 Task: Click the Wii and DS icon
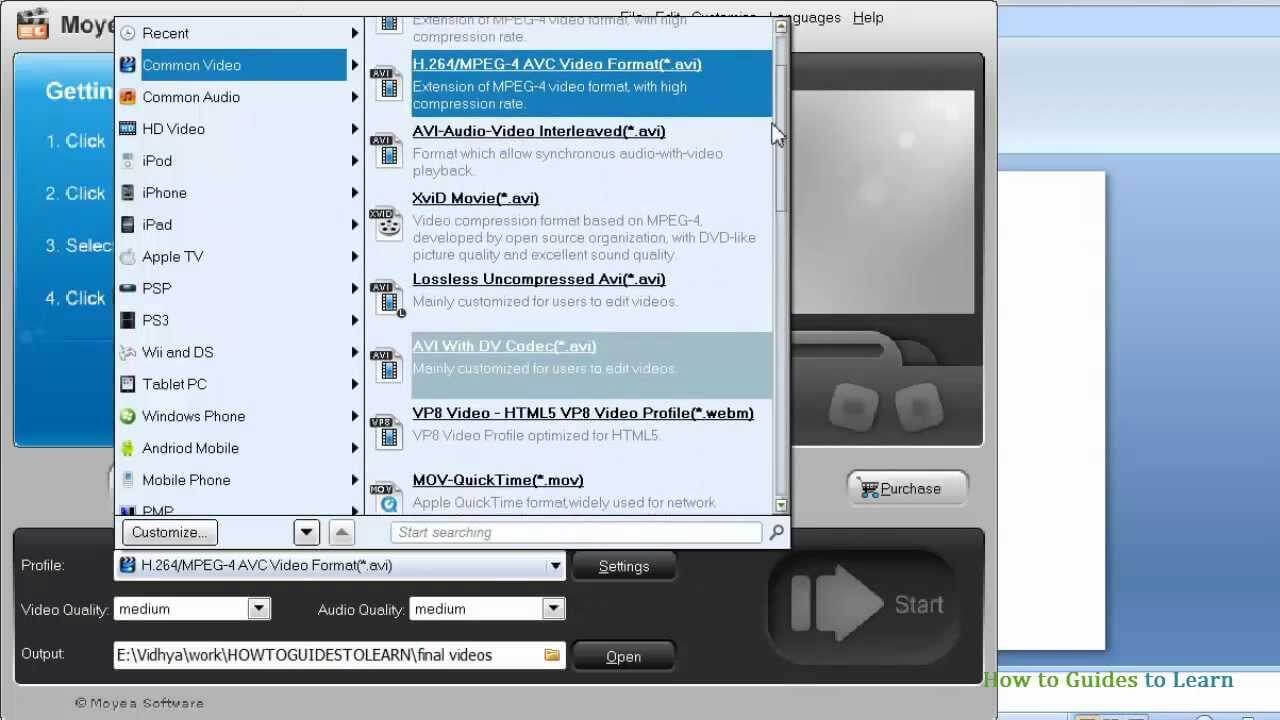127,353
